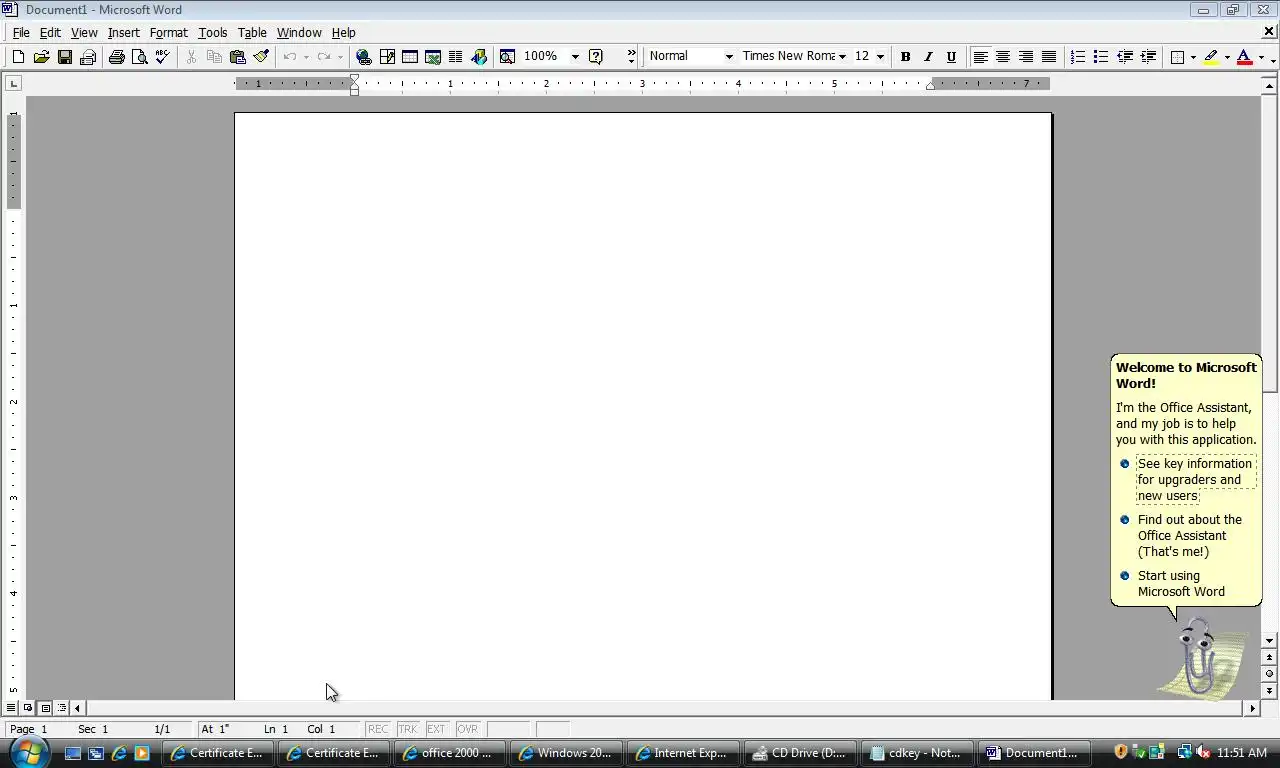Screen dimensions: 1280x768
Task: Click the Document Map icon
Action: [507, 57]
